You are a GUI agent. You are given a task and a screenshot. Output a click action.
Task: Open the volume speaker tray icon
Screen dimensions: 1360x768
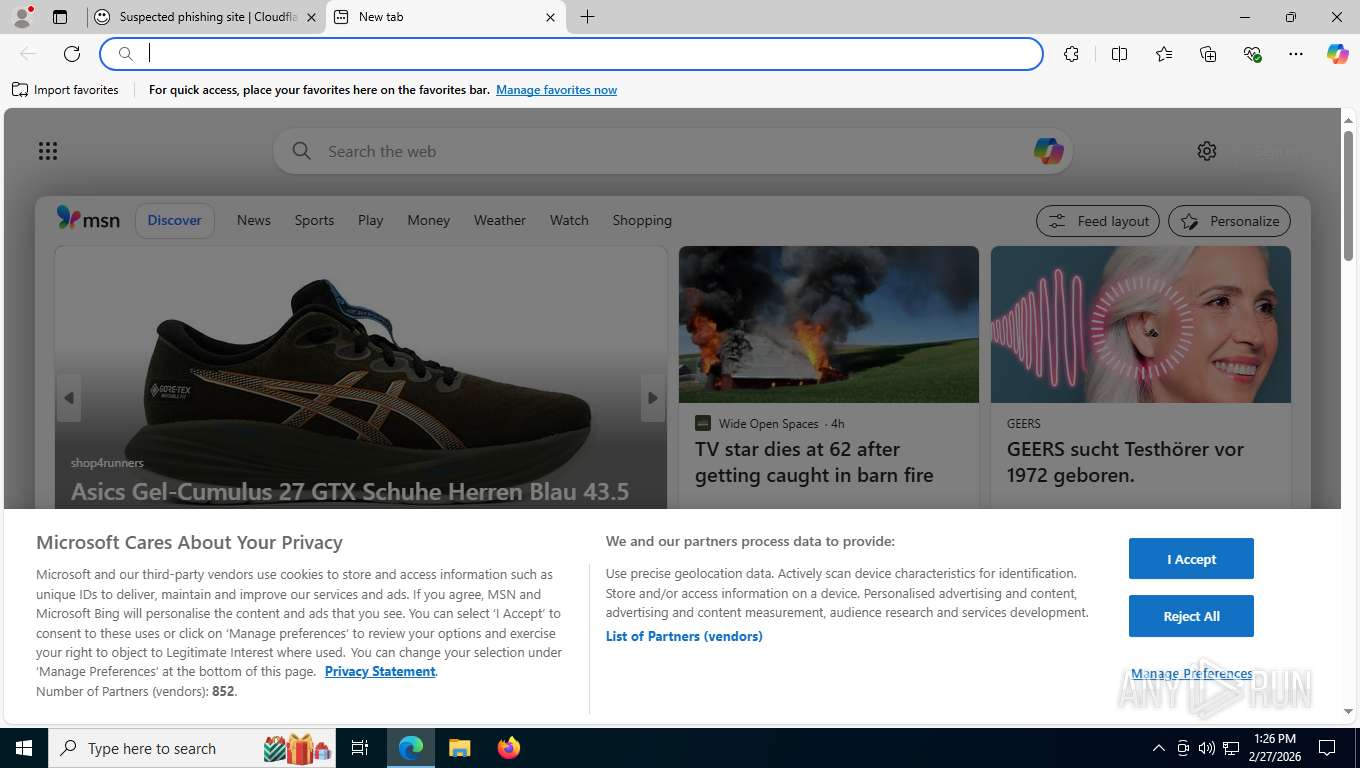point(1207,748)
